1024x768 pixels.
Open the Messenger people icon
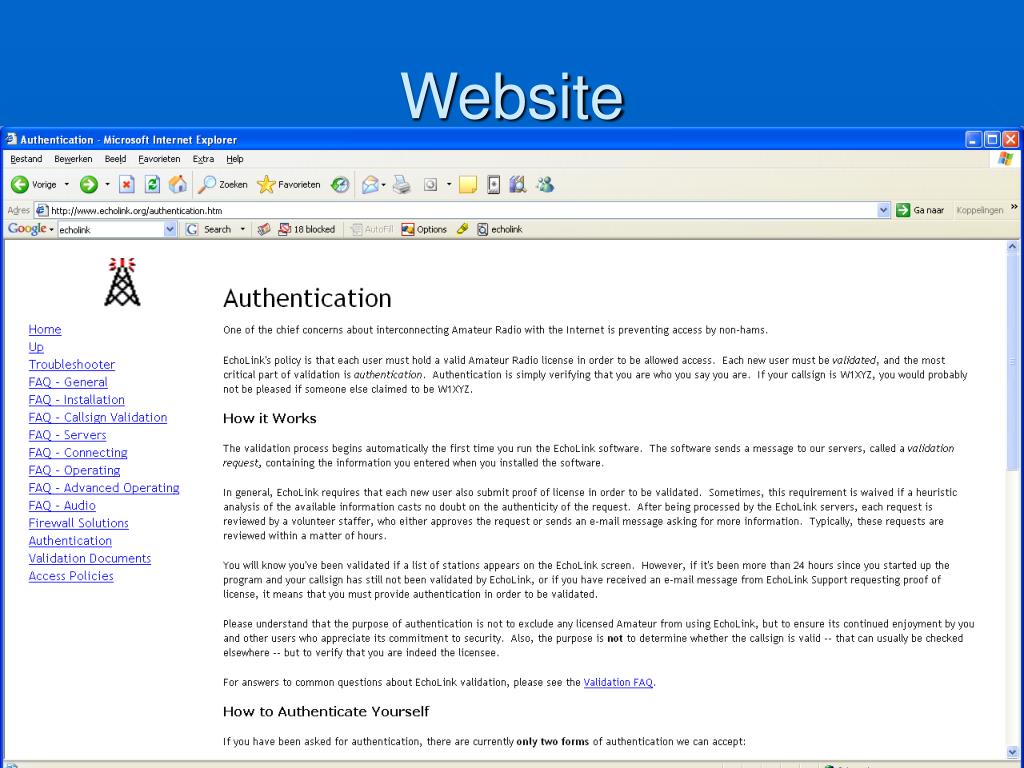pyautogui.click(x=545, y=185)
